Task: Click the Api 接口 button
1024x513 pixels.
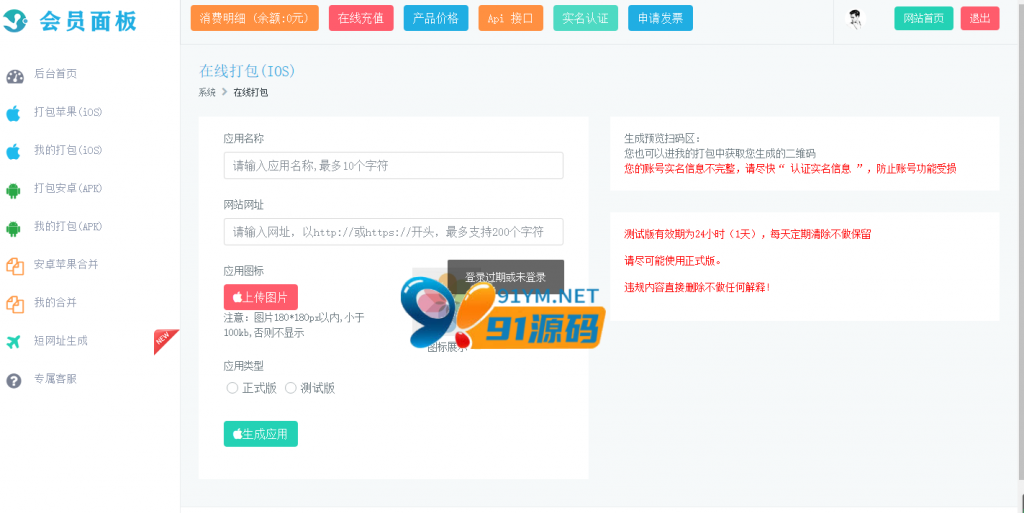Action: point(511,18)
